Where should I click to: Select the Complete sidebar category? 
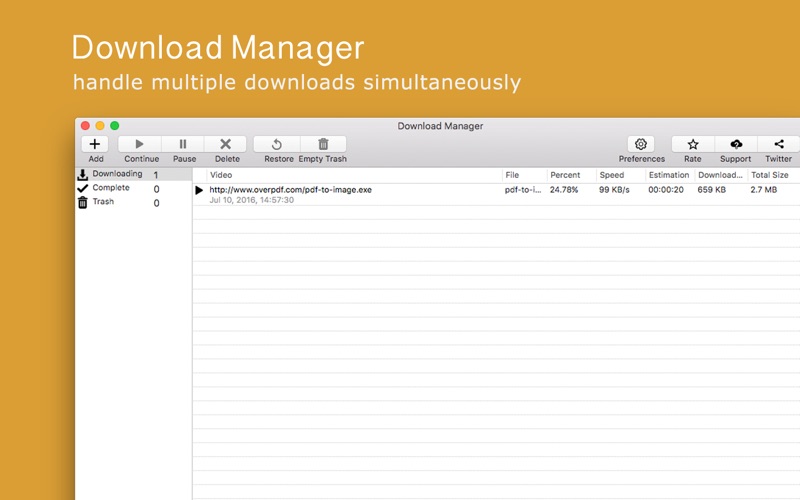(133, 188)
